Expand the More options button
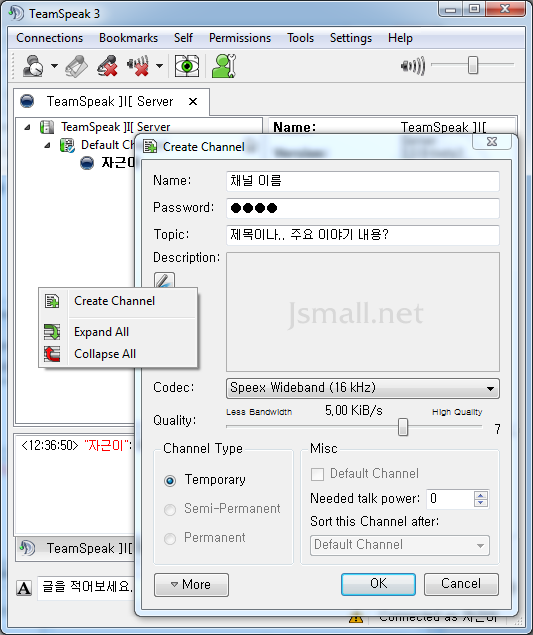The height and width of the screenshot is (635, 533). tap(191, 584)
